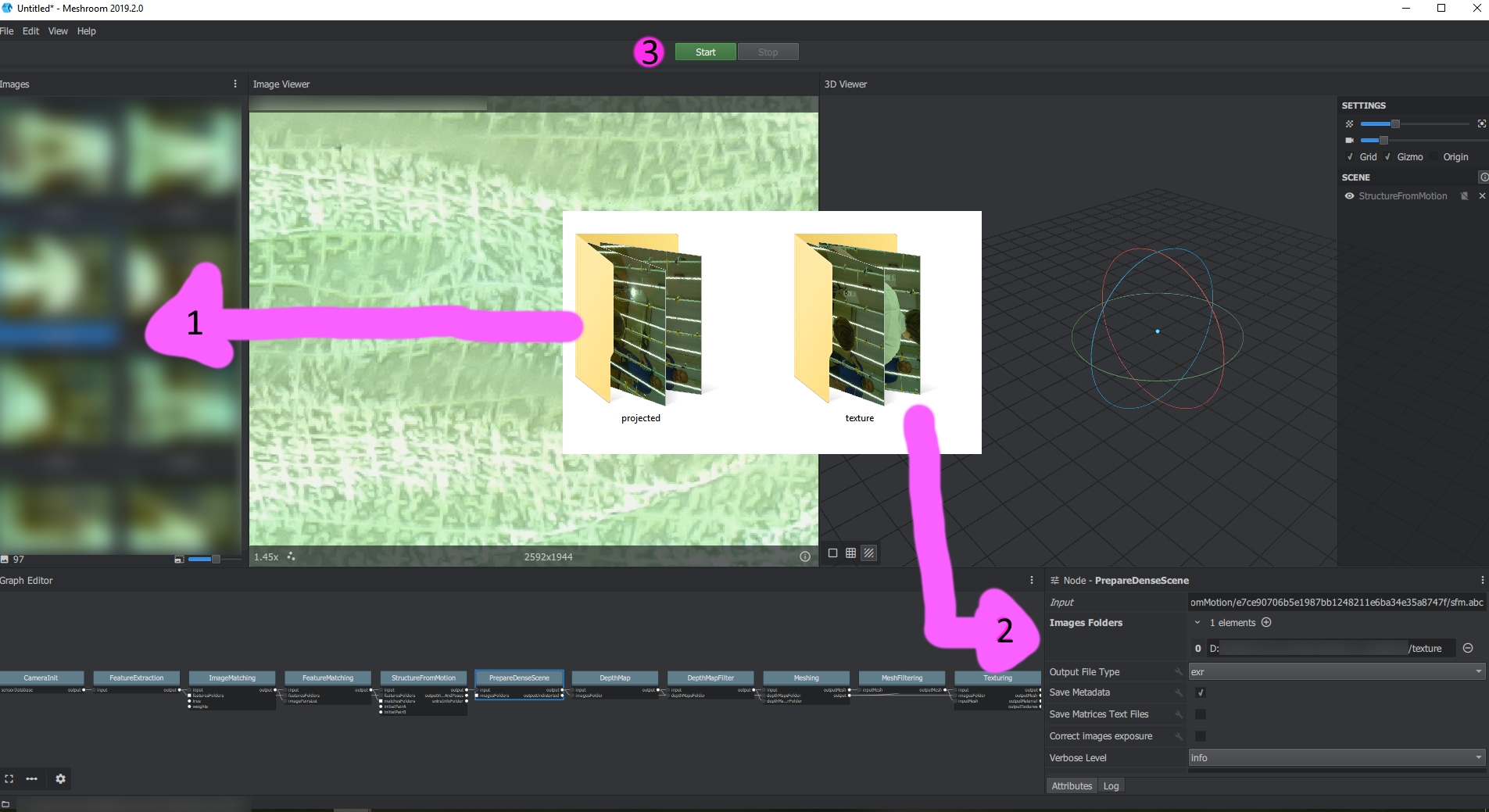This screenshot has height=812, width=1489.
Task: Click the fit graph view icon
Action: click(x=9, y=778)
